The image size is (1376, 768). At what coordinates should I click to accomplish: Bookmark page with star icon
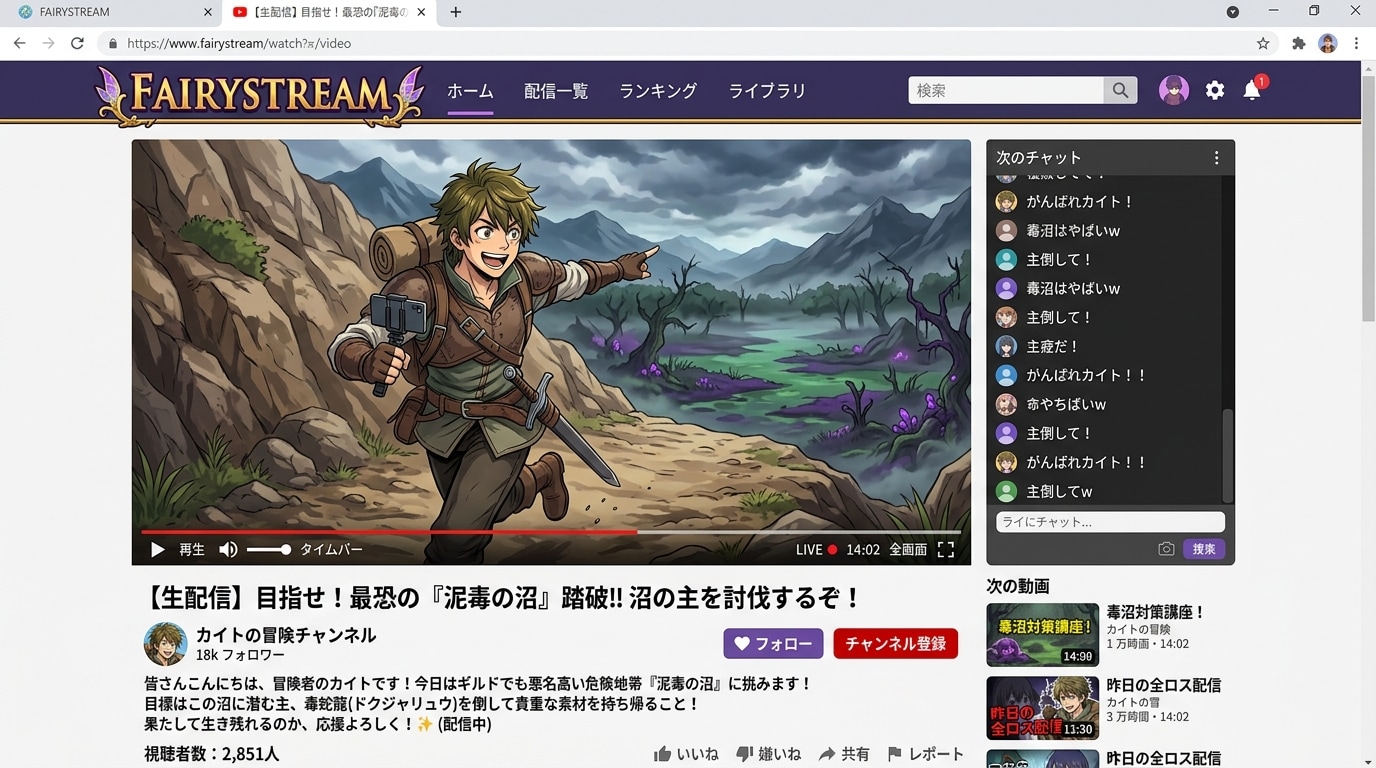(1263, 43)
